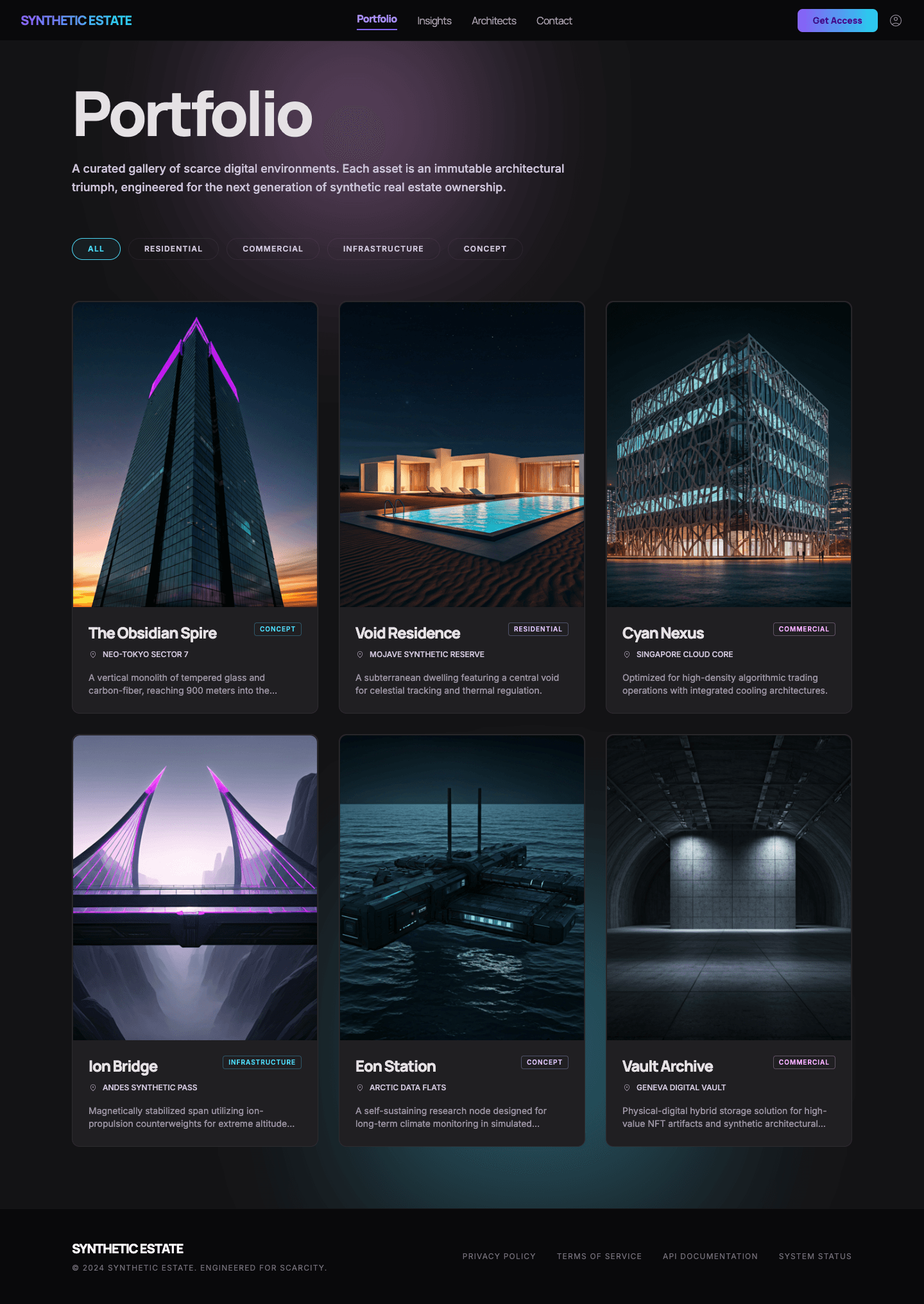The image size is (924, 1304).
Task: Click the Void Residence location pin icon
Action: click(x=360, y=655)
